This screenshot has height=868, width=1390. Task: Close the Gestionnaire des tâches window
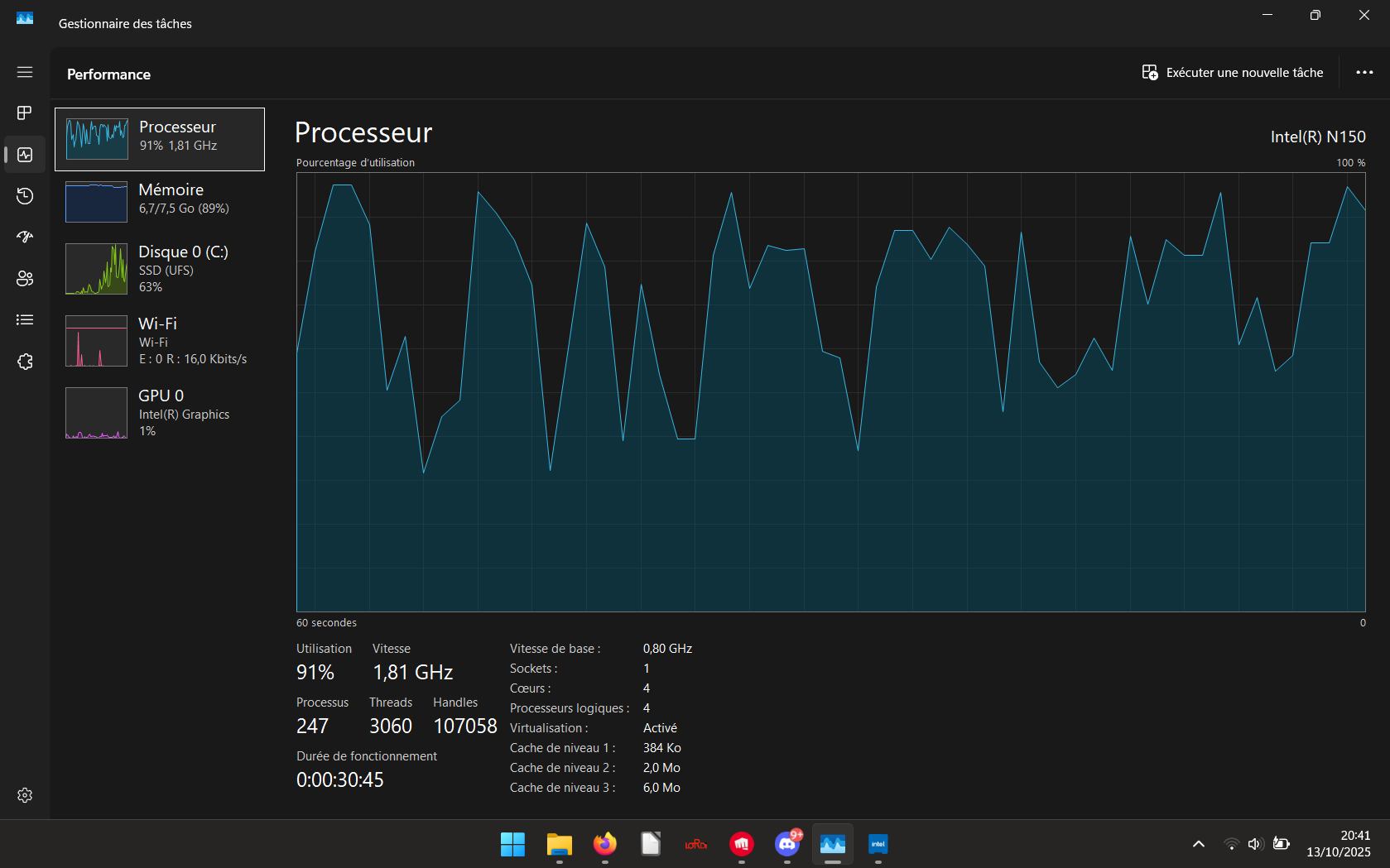tap(1364, 15)
